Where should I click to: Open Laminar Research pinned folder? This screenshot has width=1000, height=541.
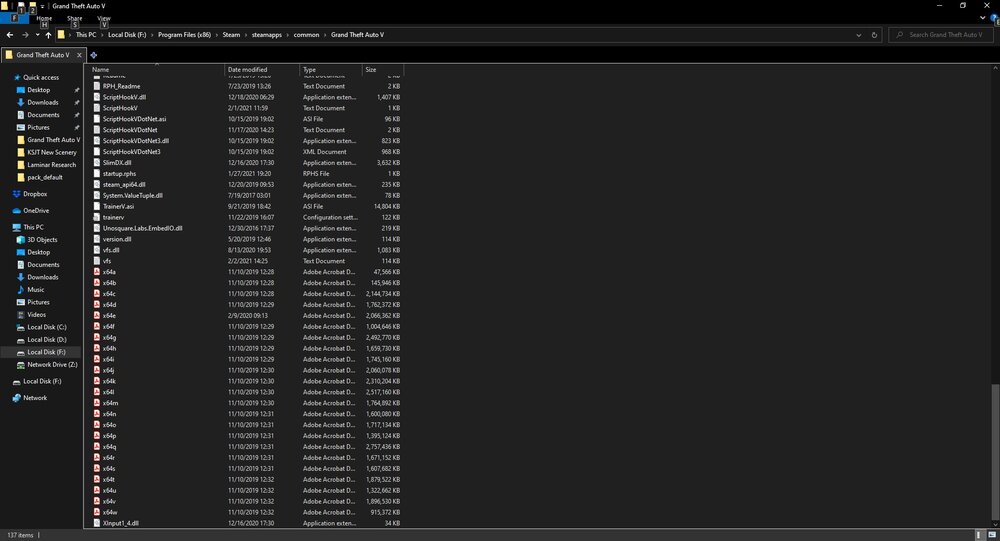tap(51, 165)
